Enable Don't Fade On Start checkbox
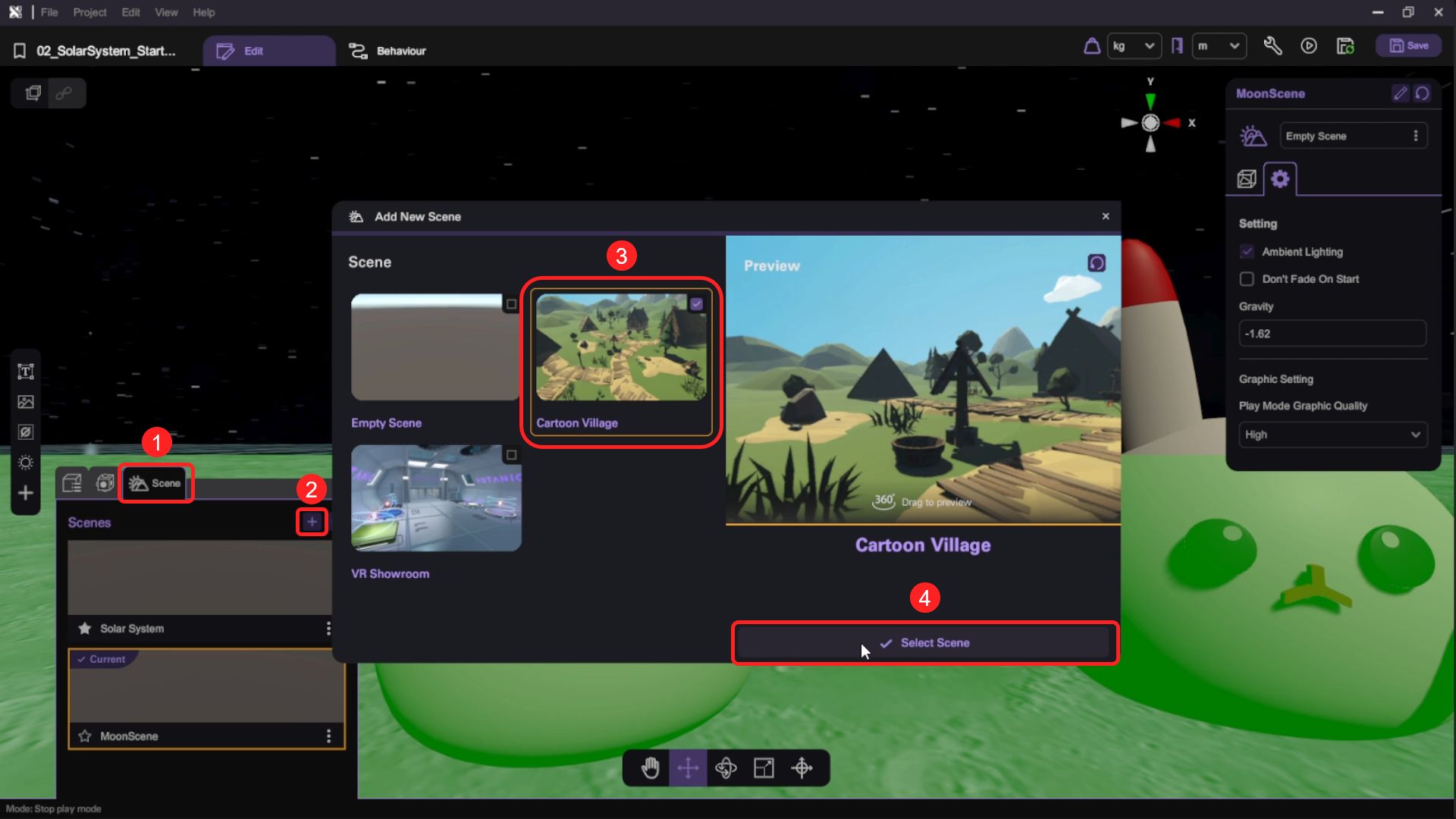Screen dimensions: 1456x819 (1247, 279)
